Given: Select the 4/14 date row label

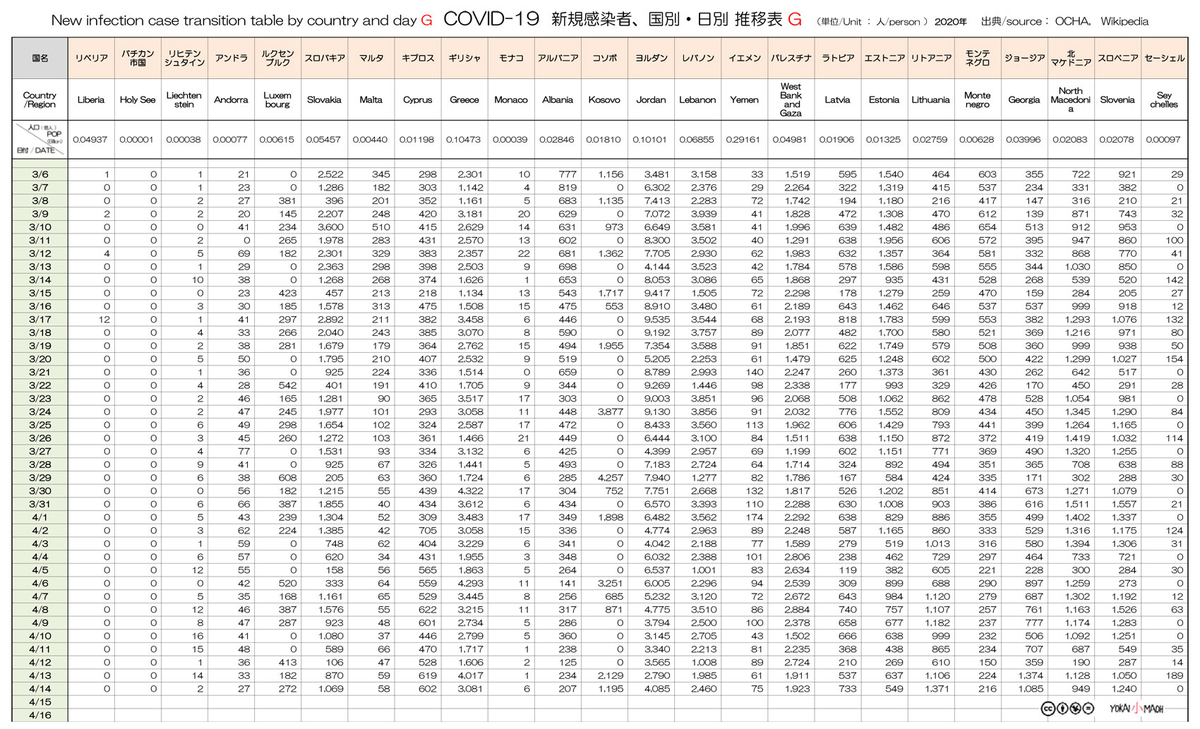Looking at the screenshot, I should tap(40, 688).
